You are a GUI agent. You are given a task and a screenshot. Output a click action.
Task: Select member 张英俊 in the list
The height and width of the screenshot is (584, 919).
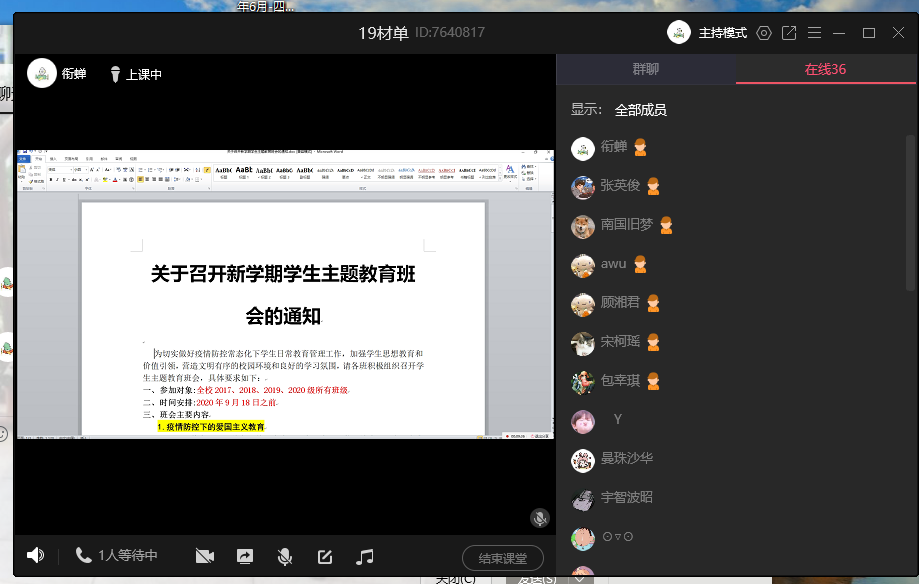point(620,186)
